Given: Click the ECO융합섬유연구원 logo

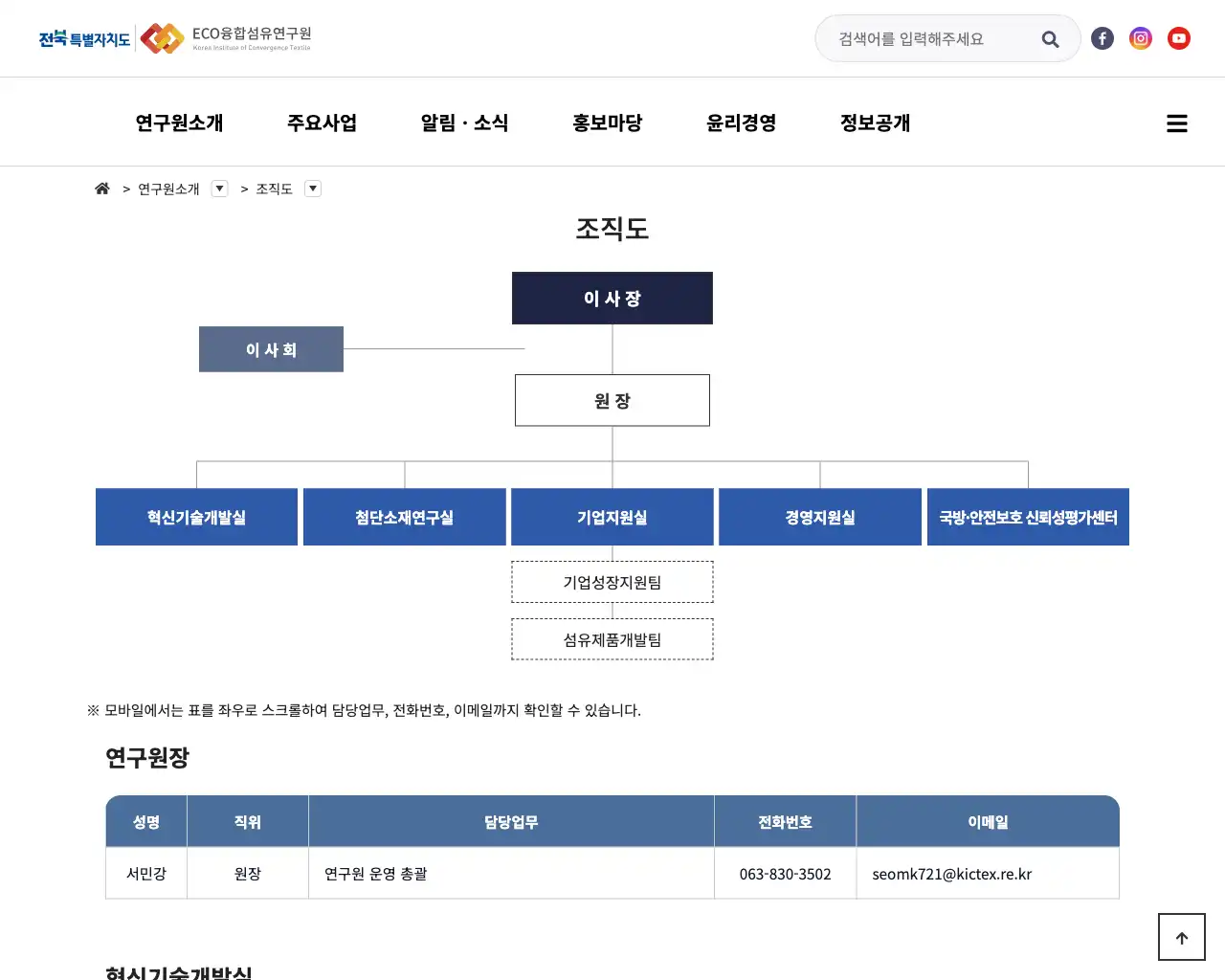Looking at the screenshot, I should pyautogui.click(x=226, y=38).
